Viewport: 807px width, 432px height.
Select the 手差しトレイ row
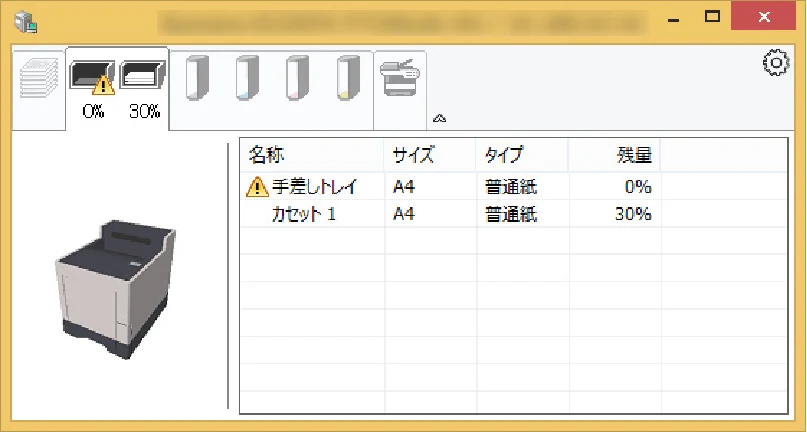(x=514, y=186)
